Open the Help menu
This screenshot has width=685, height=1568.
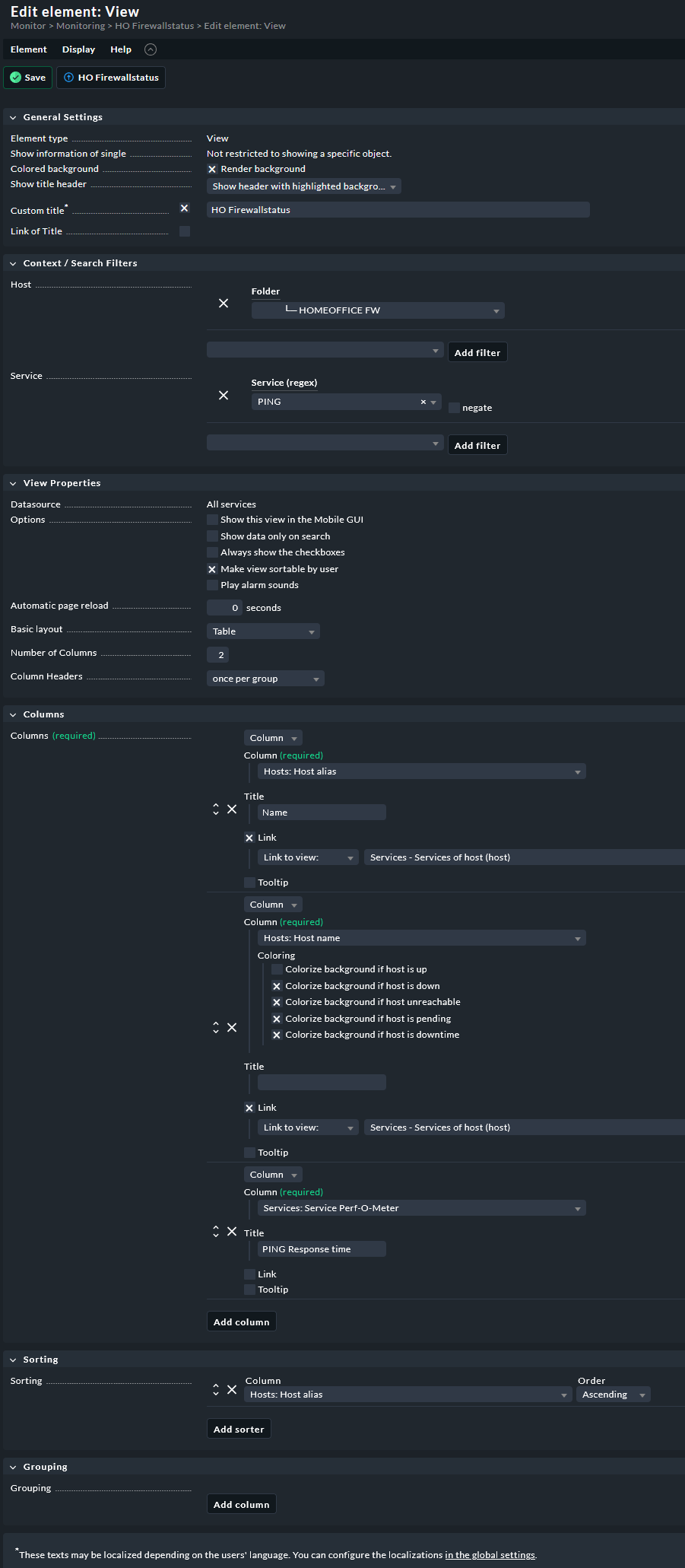pyautogui.click(x=121, y=49)
